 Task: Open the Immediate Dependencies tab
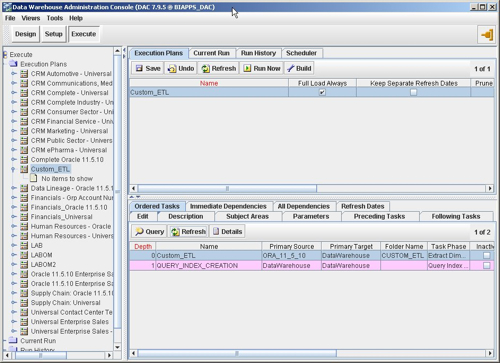(228, 206)
